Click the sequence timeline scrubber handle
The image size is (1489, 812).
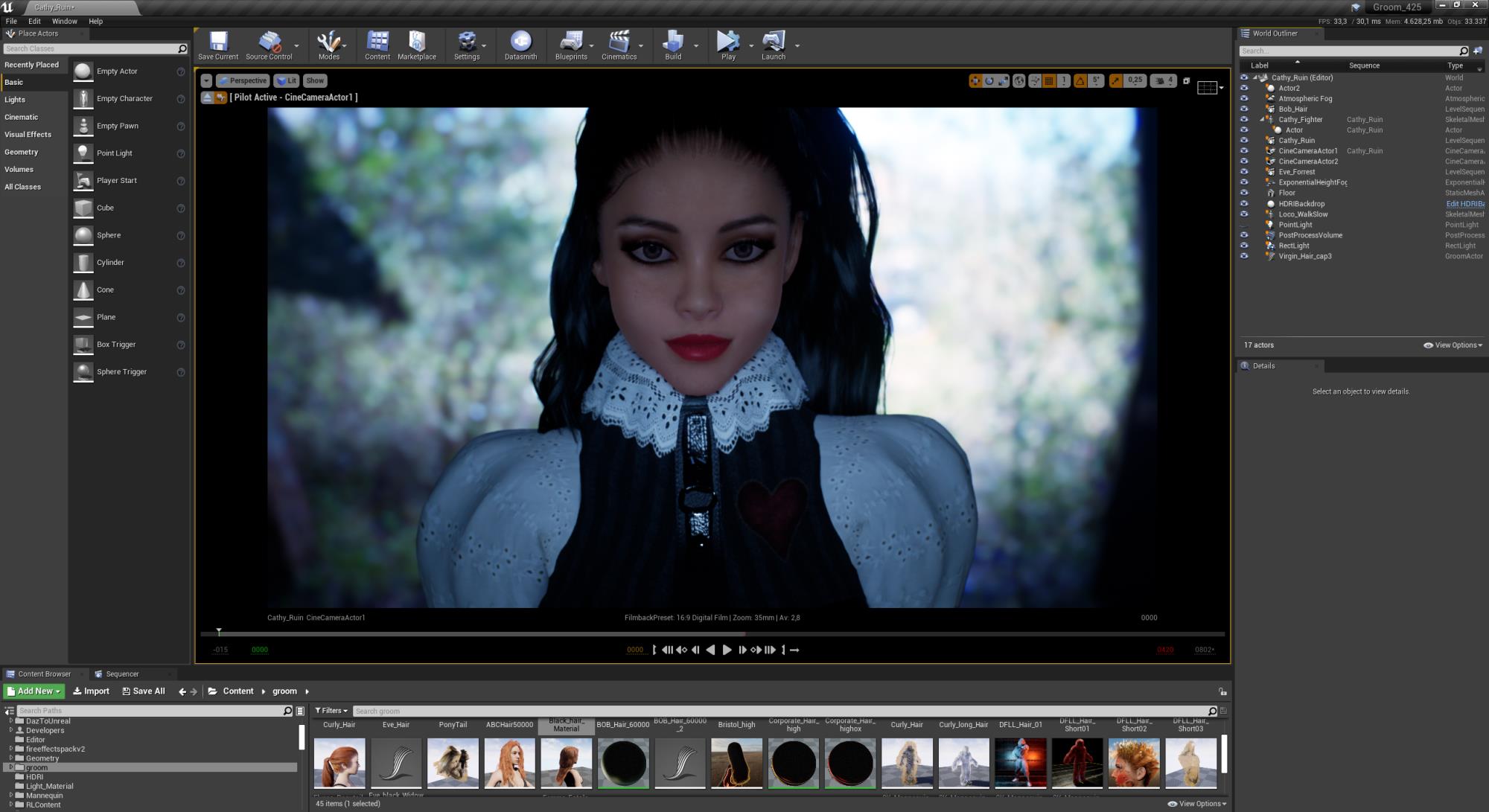[219, 632]
